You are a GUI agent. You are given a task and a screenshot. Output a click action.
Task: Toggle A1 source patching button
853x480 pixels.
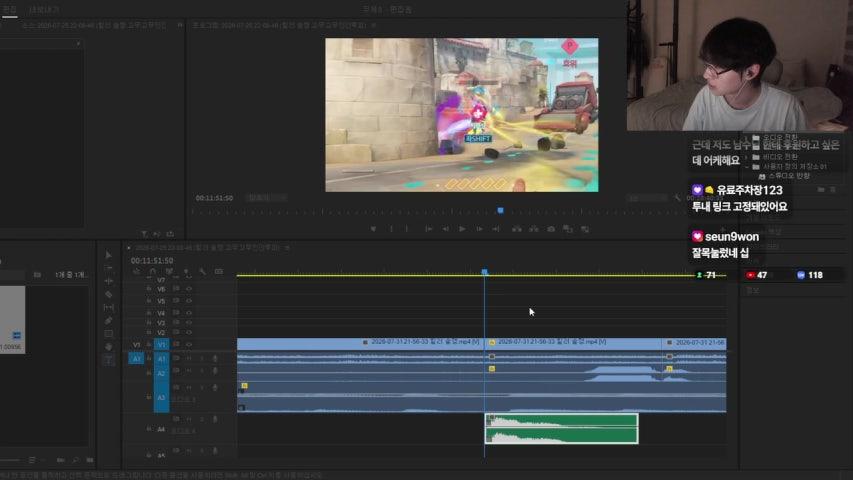pos(137,359)
